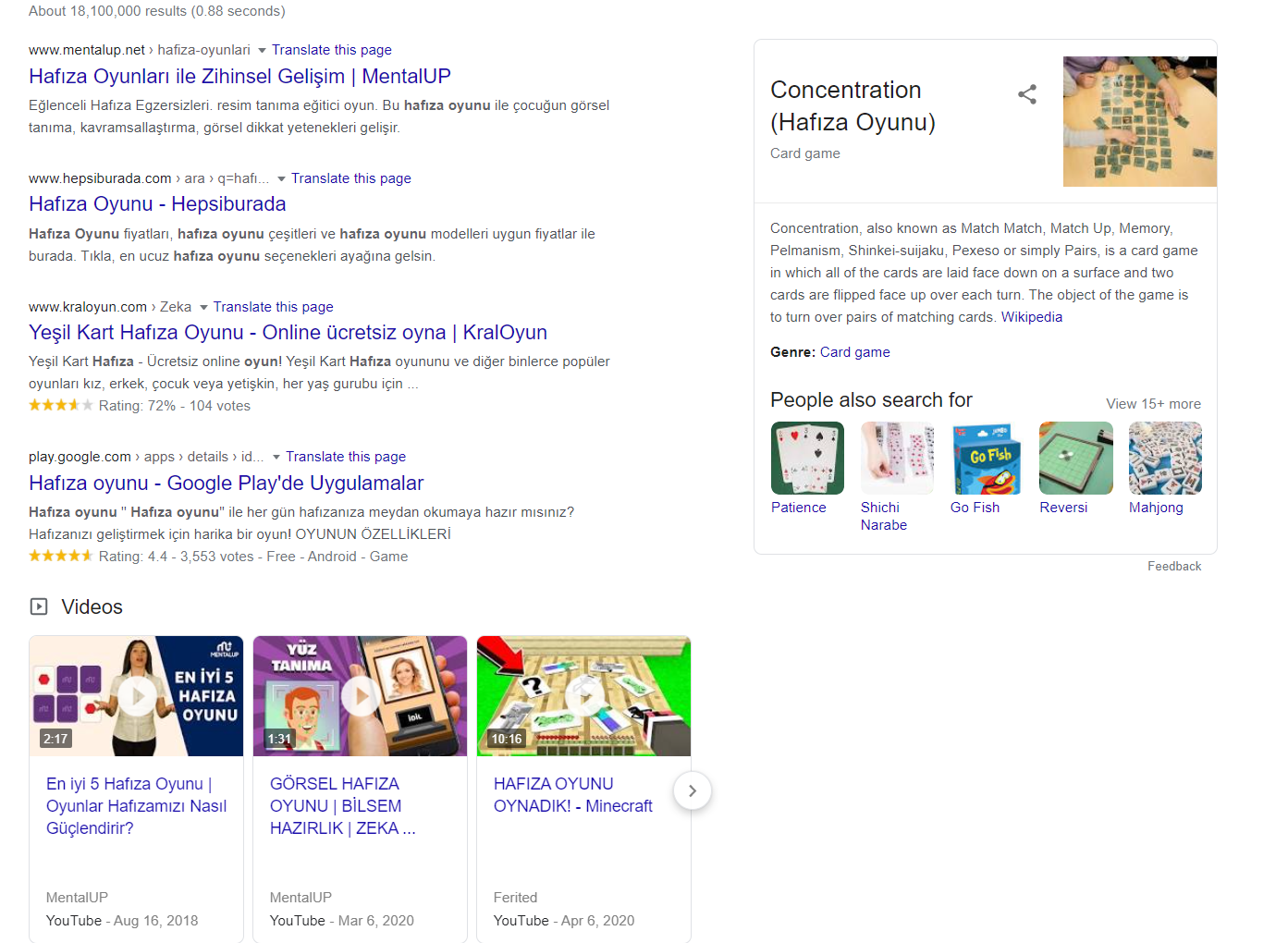This screenshot has width=1288, height=943.
Task: Open 'Hafıza Oyunları ile Zihinsel Gelişim | MentalUP' result
Action: [239, 76]
